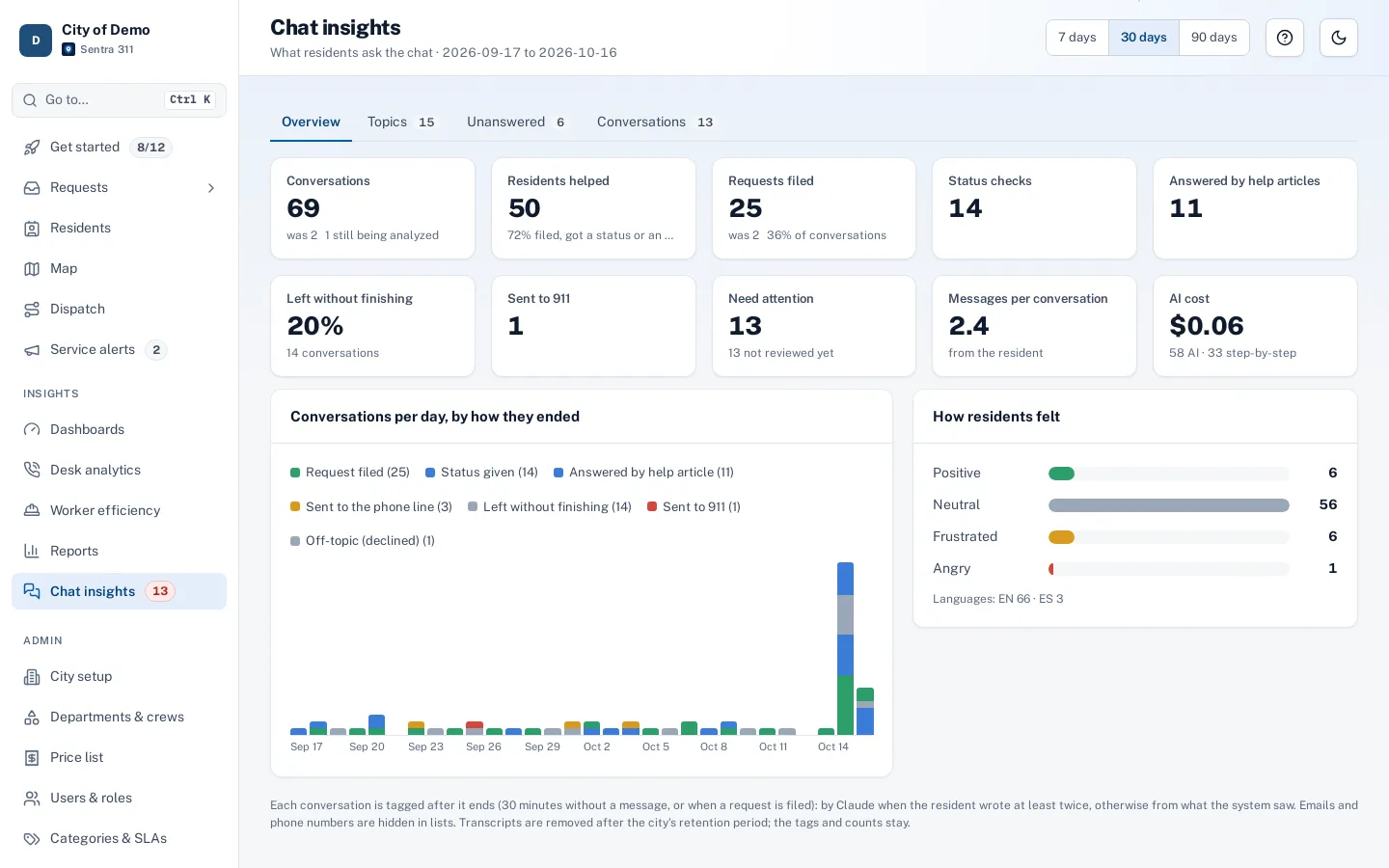Click the Left without finishing card
The width and height of the screenshot is (1389, 868).
pos(372,326)
